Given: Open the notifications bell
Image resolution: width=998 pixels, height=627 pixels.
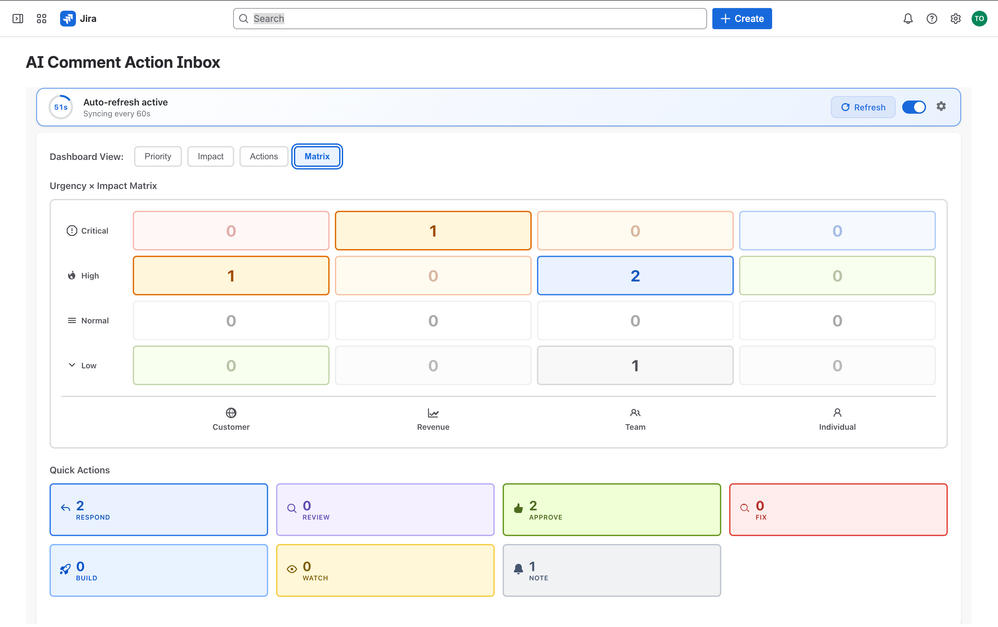Looking at the screenshot, I should pos(908,18).
